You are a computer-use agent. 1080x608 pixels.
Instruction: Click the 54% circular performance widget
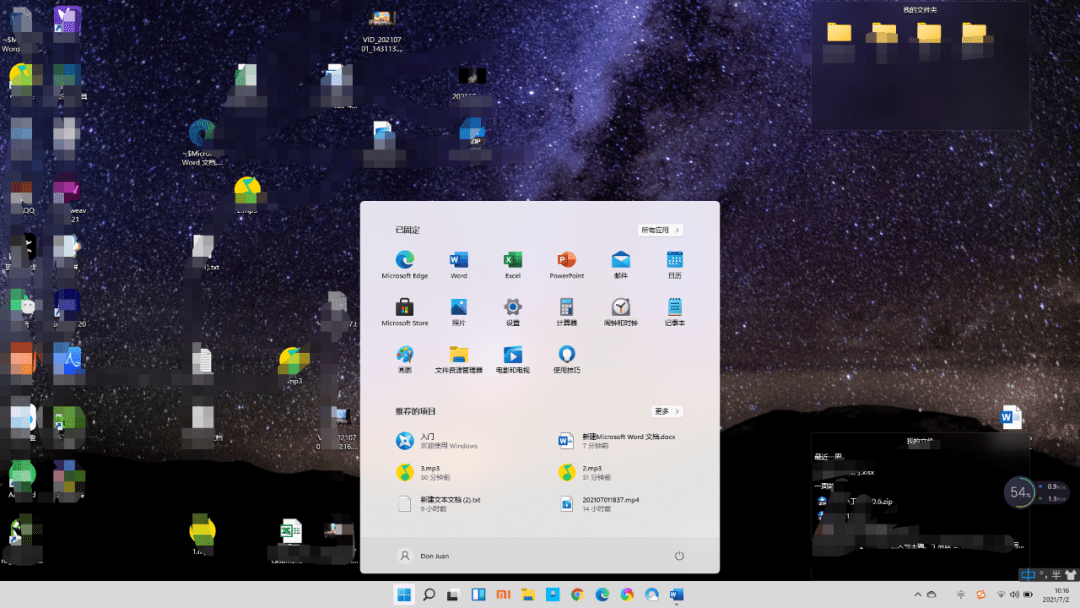click(x=1019, y=492)
